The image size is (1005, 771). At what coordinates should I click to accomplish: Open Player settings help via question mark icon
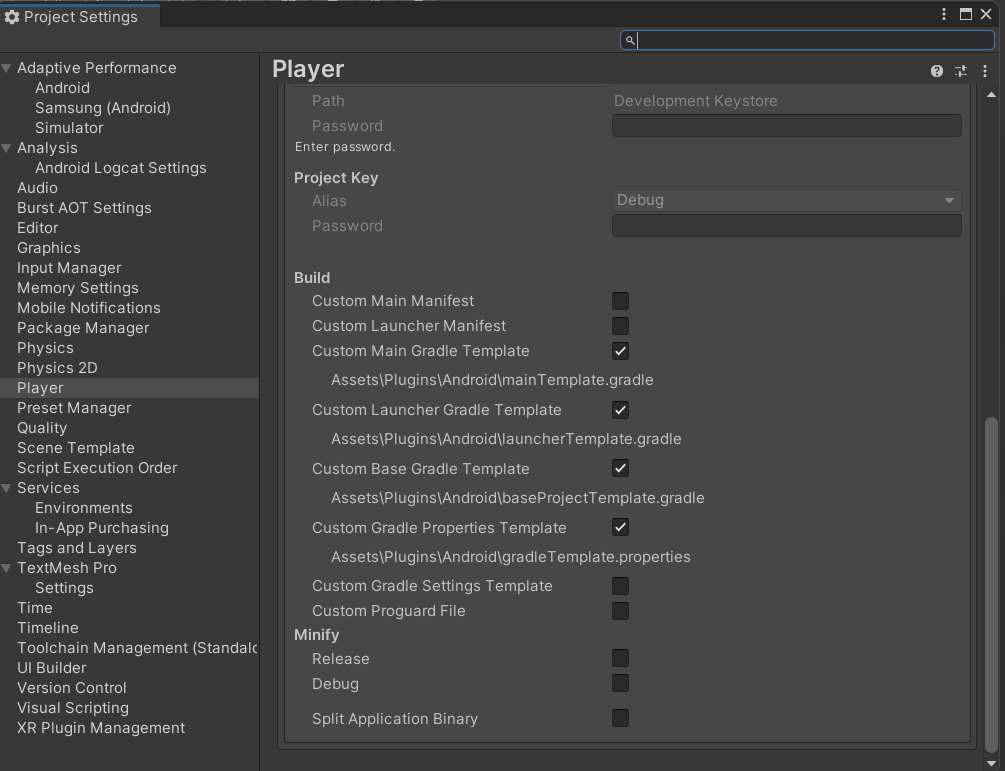pyautogui.click(x=936, y=71)
